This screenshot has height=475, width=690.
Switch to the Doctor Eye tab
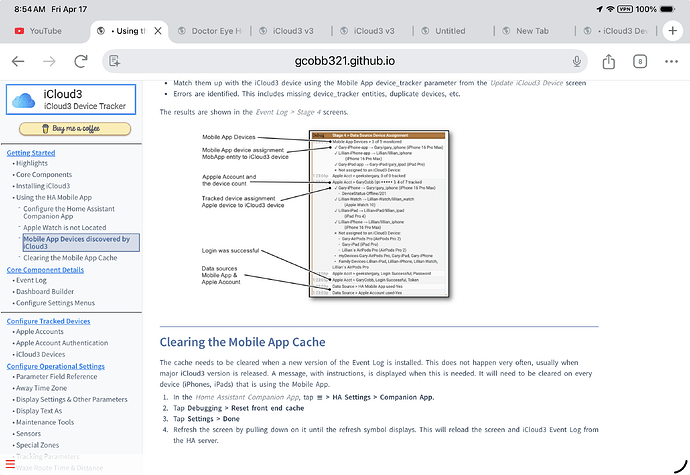click(210, 31)
